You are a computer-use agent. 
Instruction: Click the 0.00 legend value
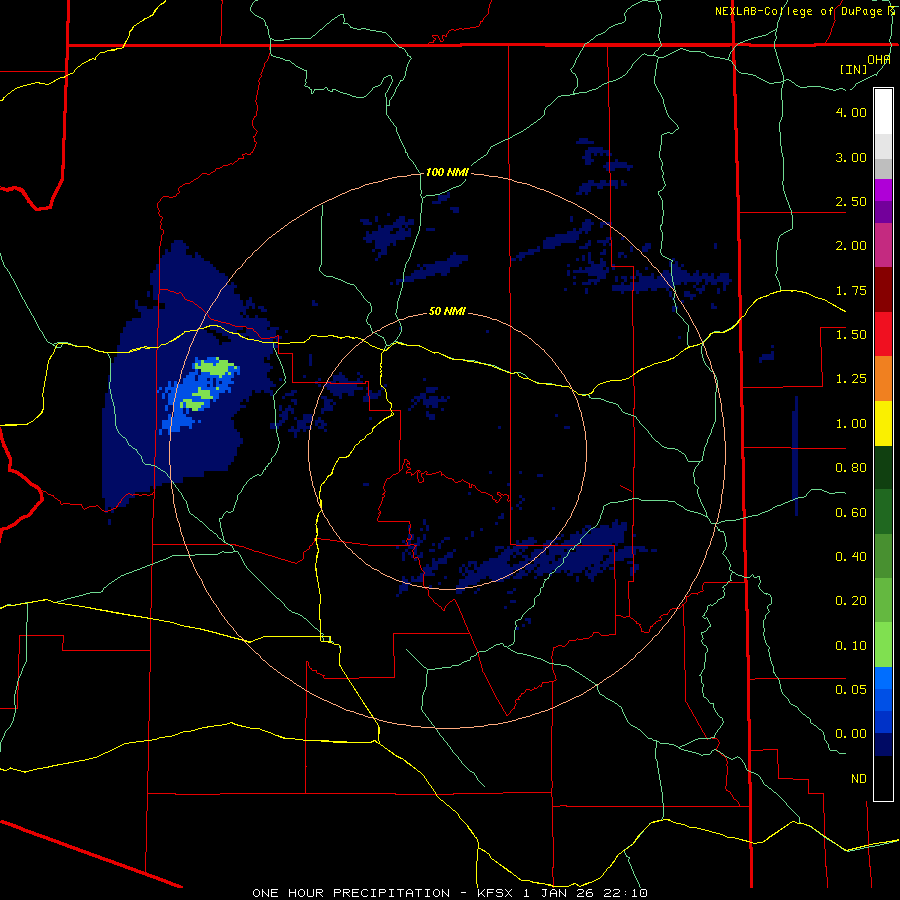pyautogui.click(x=851, y=734)
